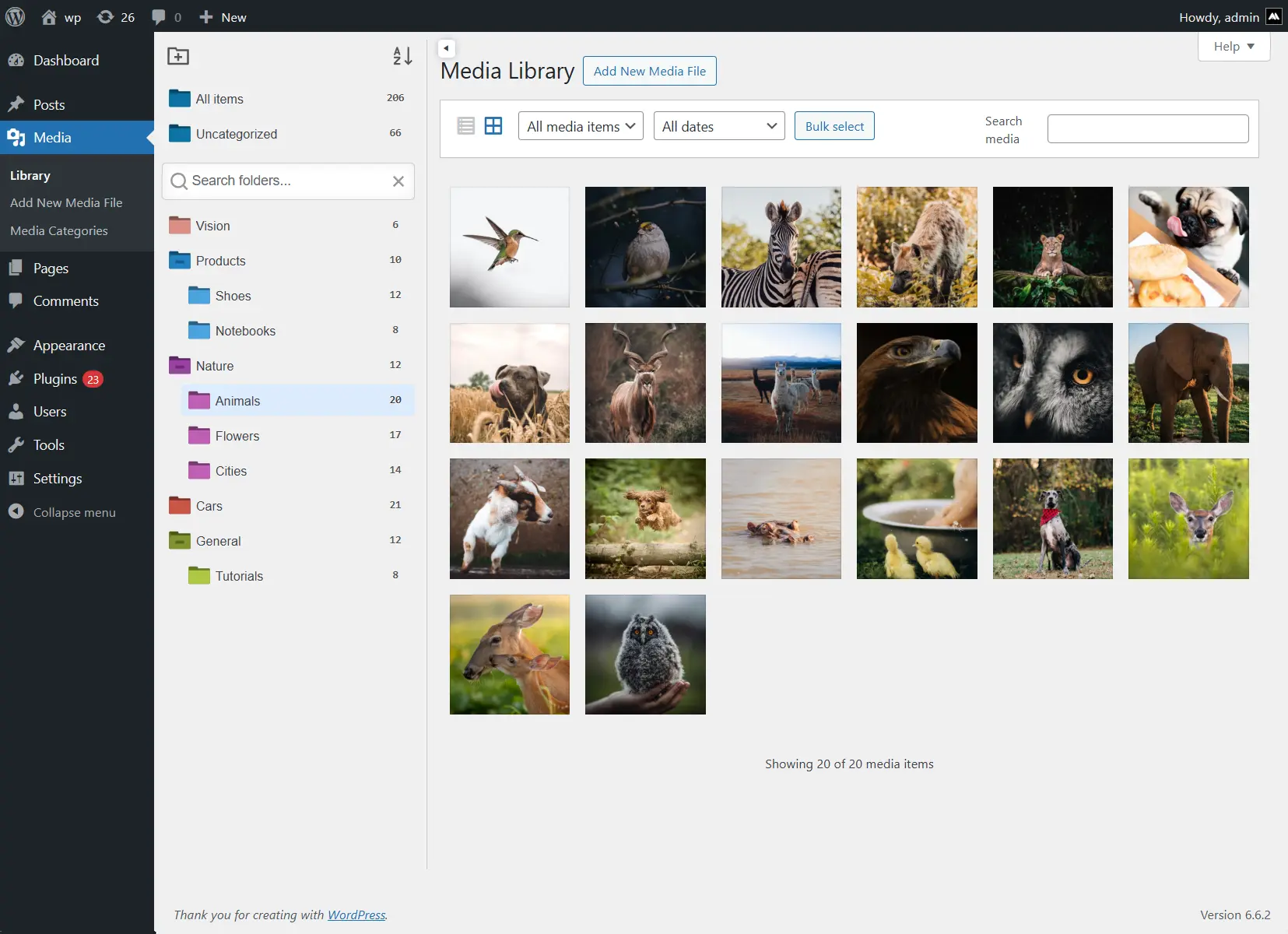Switch media library to grid view
1288x934 pixels.
click(493, 125)
